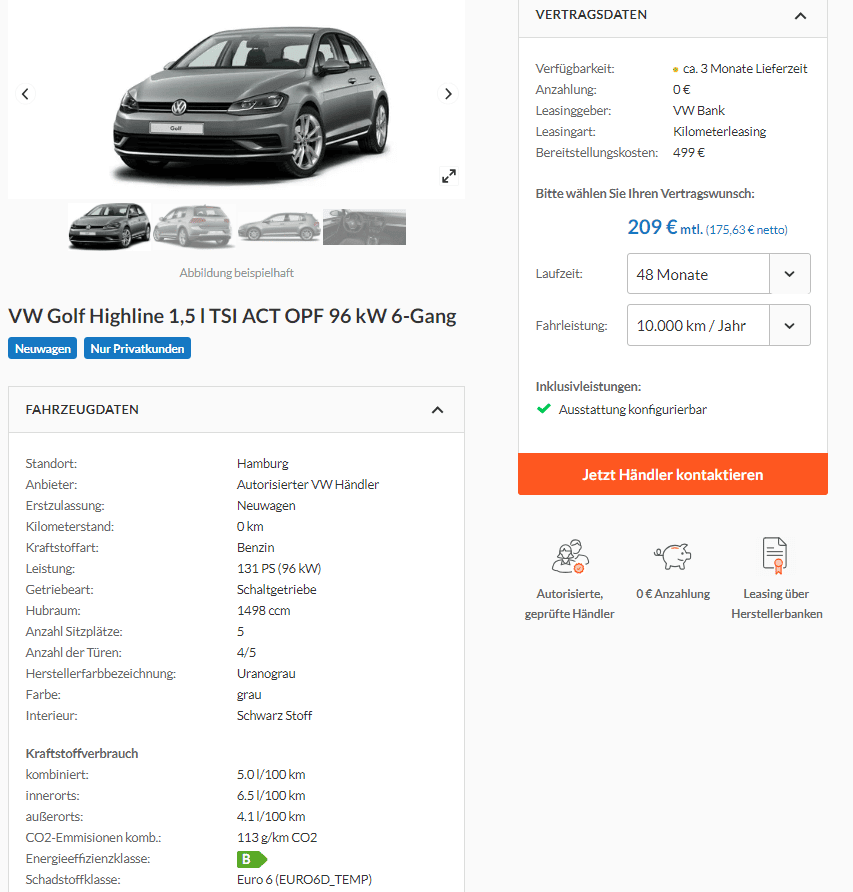Screen dimensions: 853x892
Task: Click the green checkmark next to Ausstattung konfigurierbar
Action: [544, 409]
